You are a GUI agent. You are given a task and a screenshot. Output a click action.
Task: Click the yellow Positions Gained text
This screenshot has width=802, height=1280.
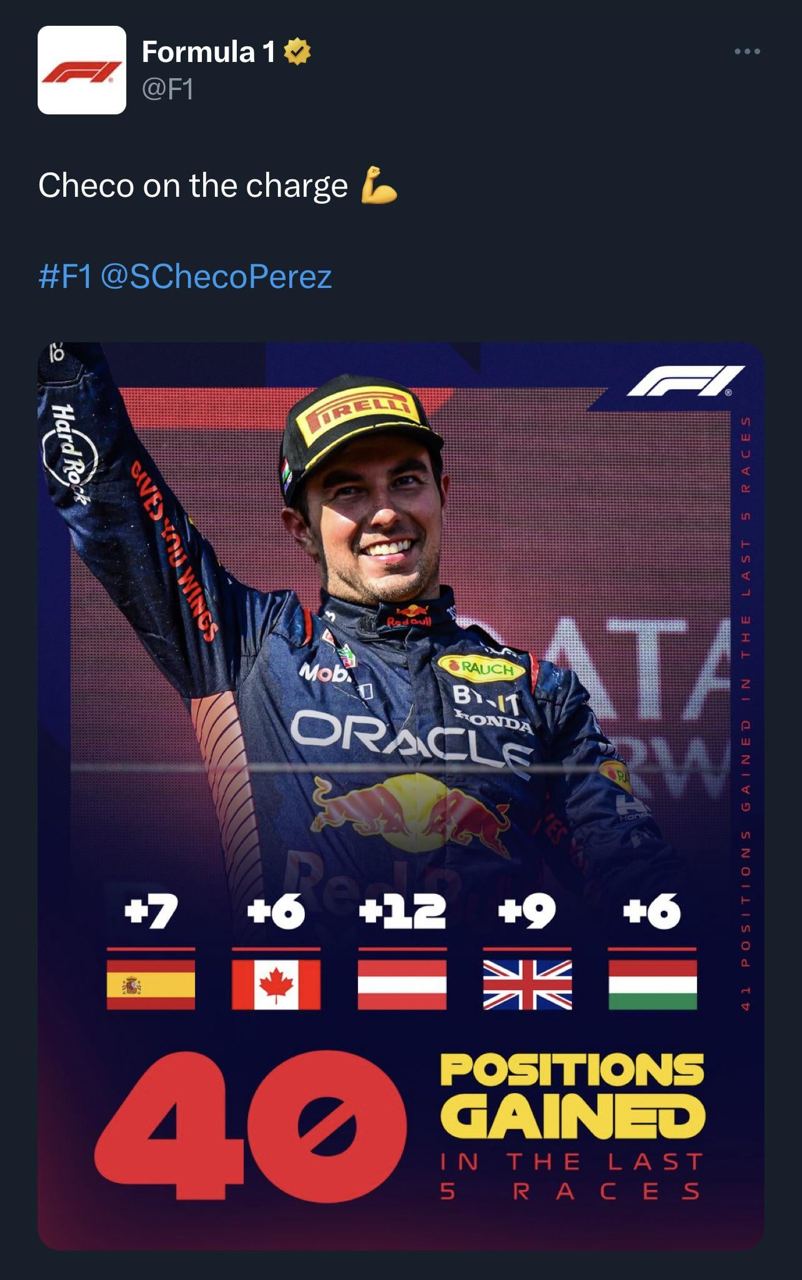click(572, 1094)
